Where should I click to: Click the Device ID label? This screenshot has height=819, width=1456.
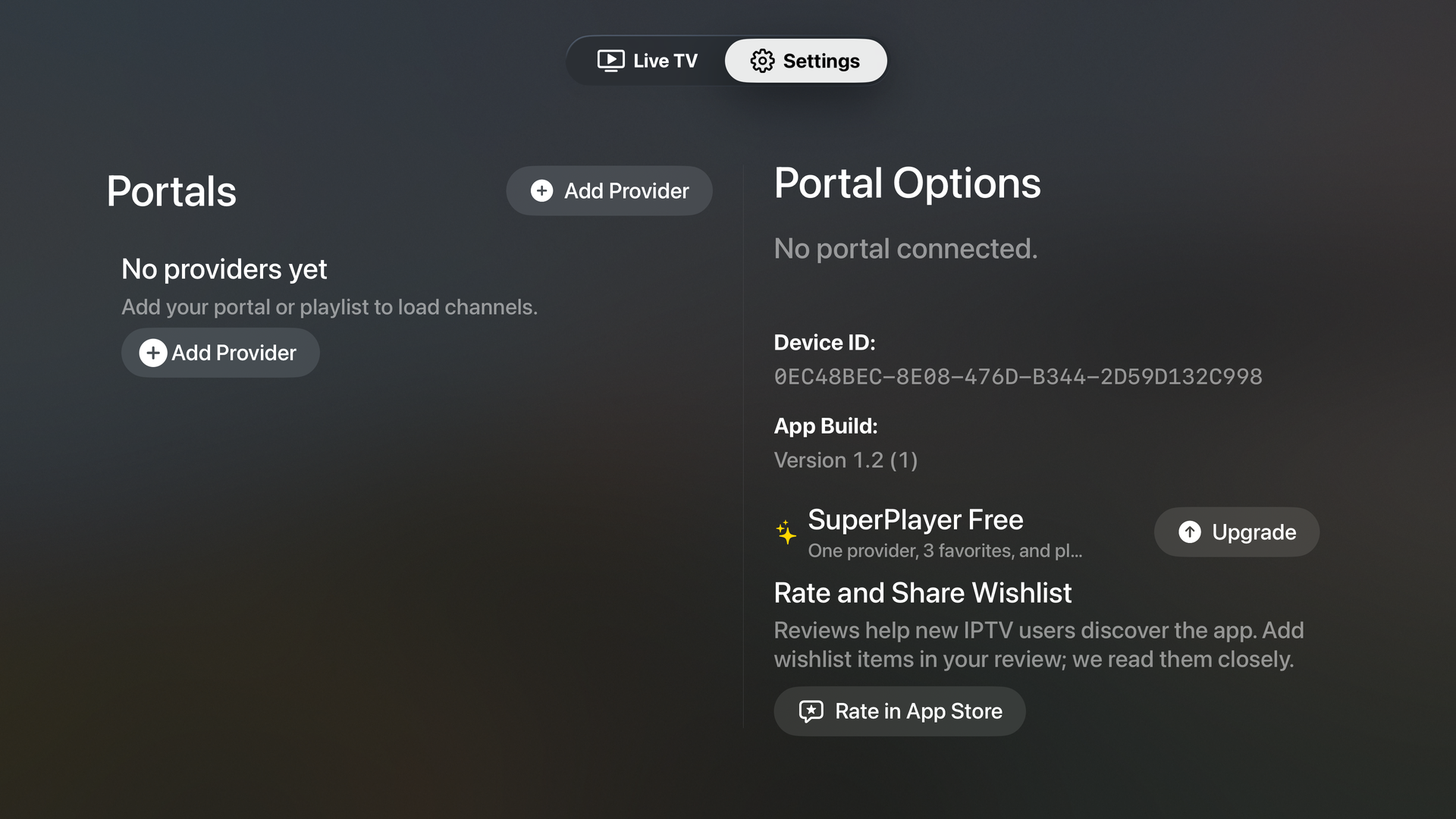[824, 343]
